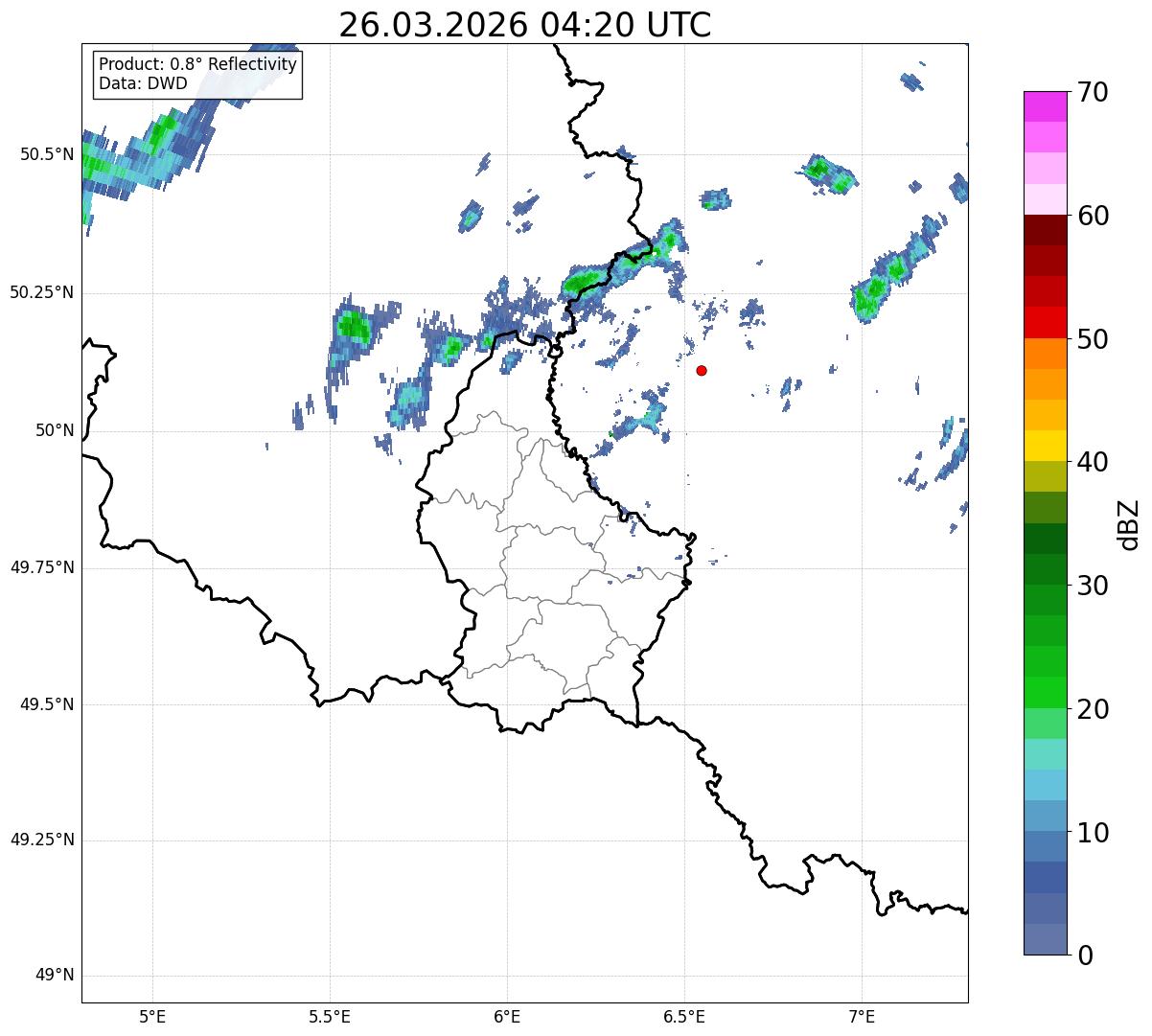Image resolution: width=1152 pixels, height=1036 pixels.
Task: Click the dark maroon colorbar swatch below 60
Action: click(1046, 230)
